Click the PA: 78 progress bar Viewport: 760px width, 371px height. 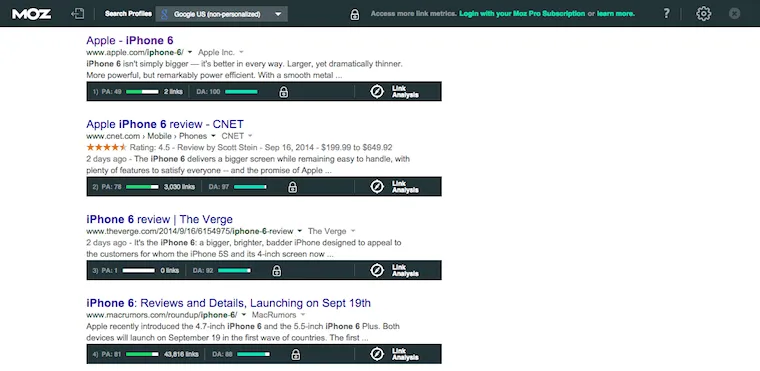click(x=142, y=187)
